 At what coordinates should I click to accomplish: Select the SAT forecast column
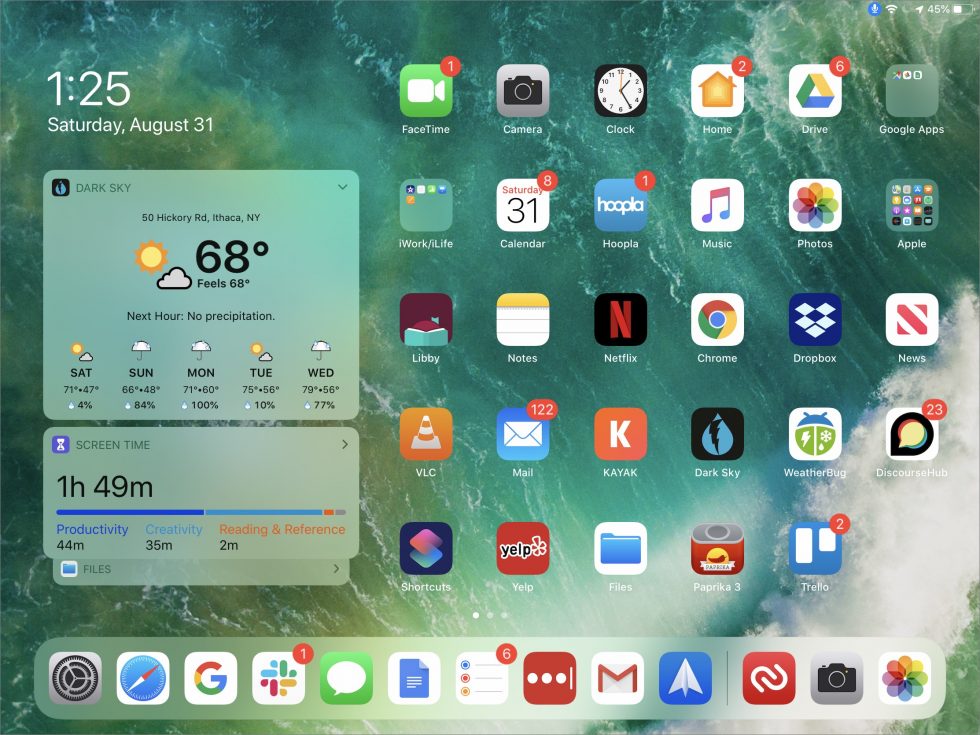(x=81, y=375)
